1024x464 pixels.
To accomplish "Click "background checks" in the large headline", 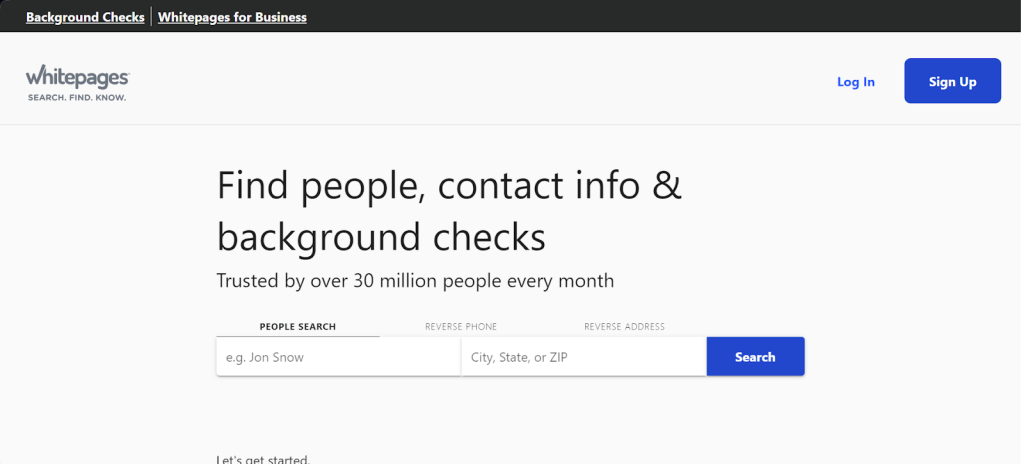I will click(x=381, y=237).
